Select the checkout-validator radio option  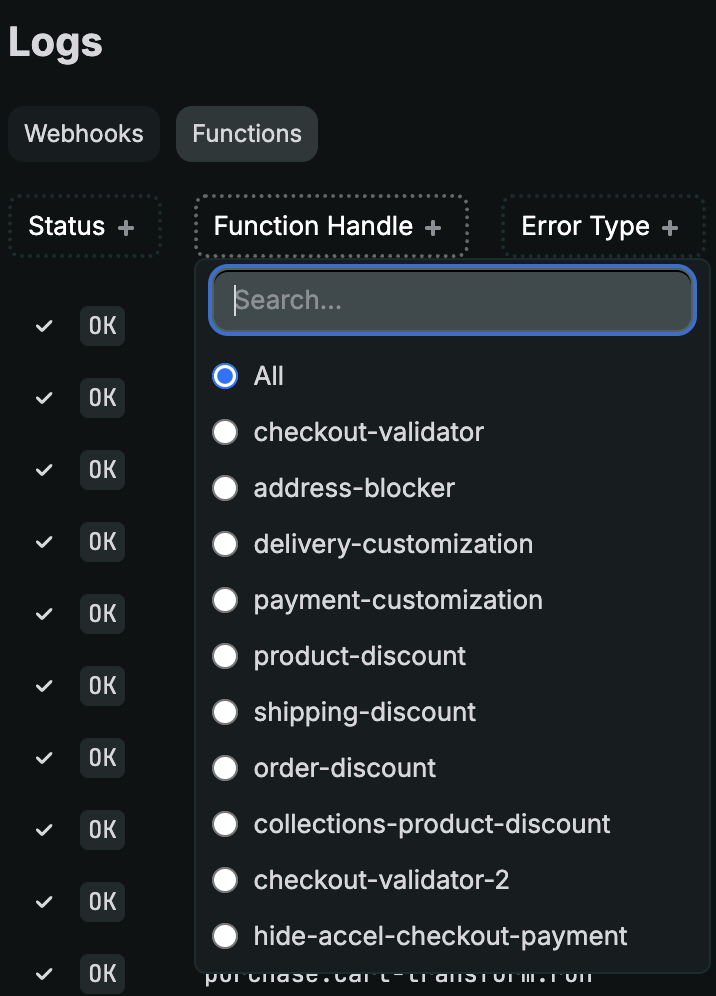pos(226,432)
